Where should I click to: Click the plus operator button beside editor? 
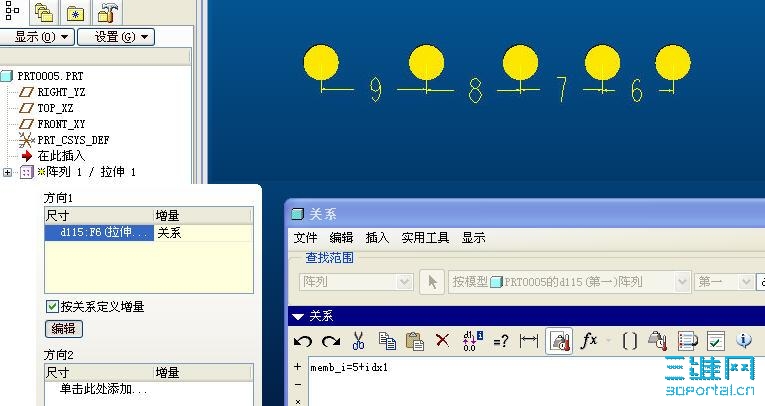(298, 366)
